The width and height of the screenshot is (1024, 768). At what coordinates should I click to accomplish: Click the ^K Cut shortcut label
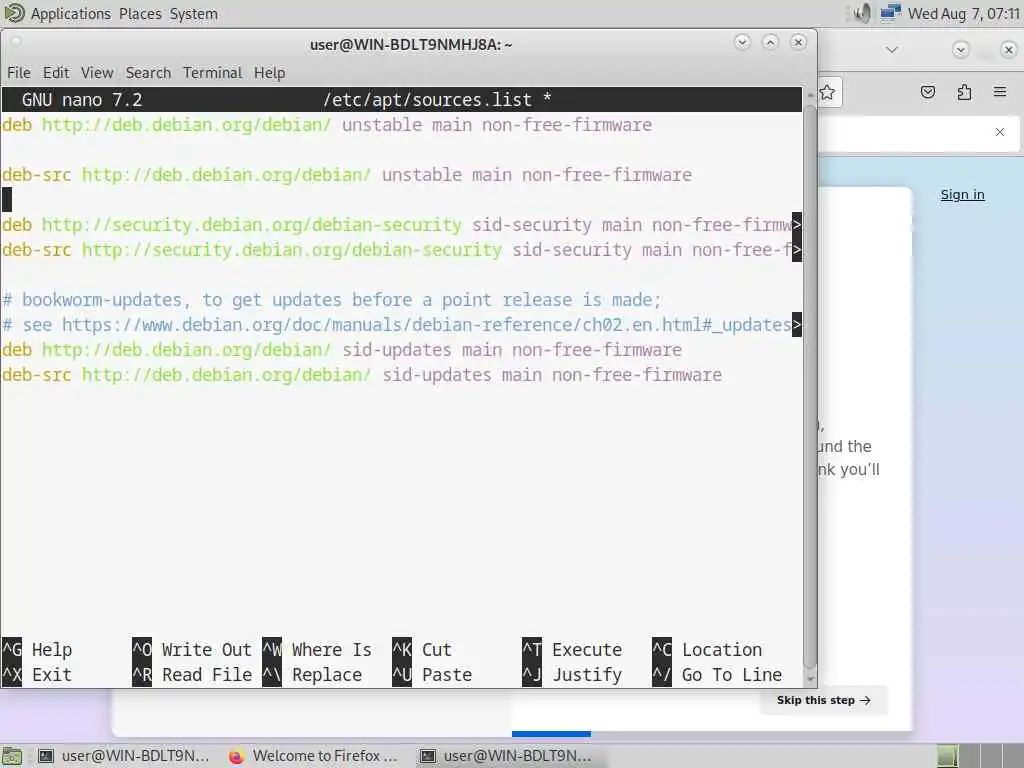(422, 650)
